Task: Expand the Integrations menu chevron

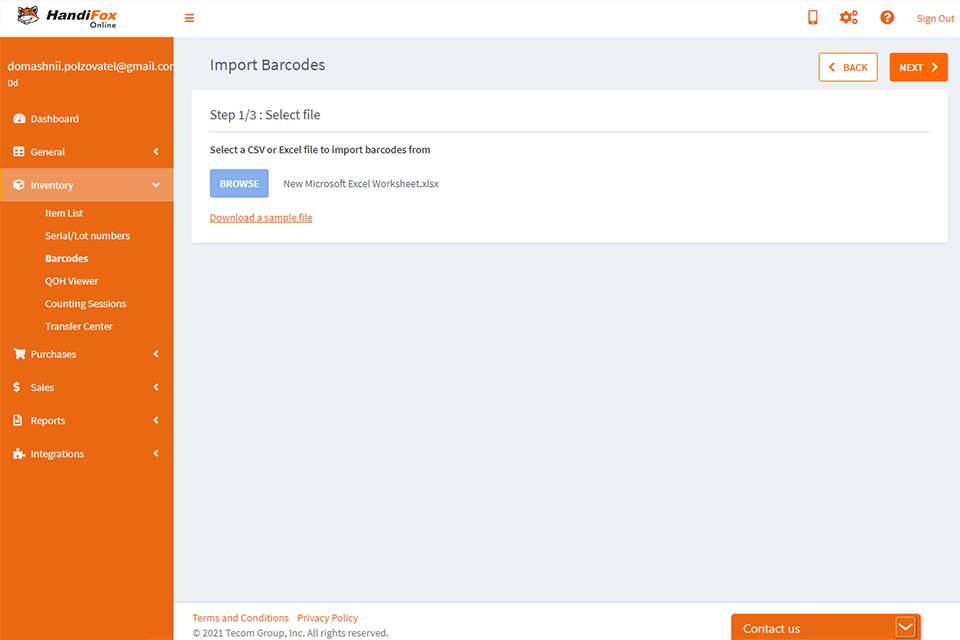Action: 156,453
